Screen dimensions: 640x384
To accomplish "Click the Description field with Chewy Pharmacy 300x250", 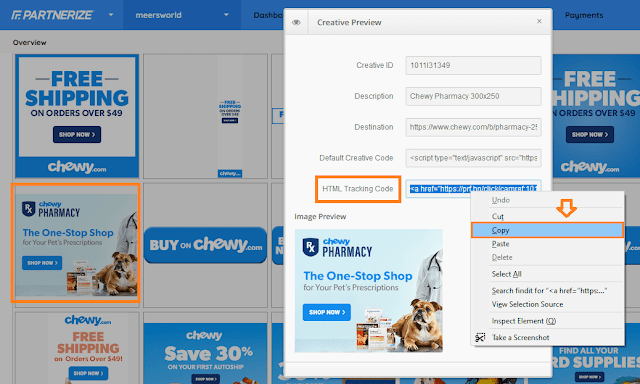I will (x=473, y=96).
